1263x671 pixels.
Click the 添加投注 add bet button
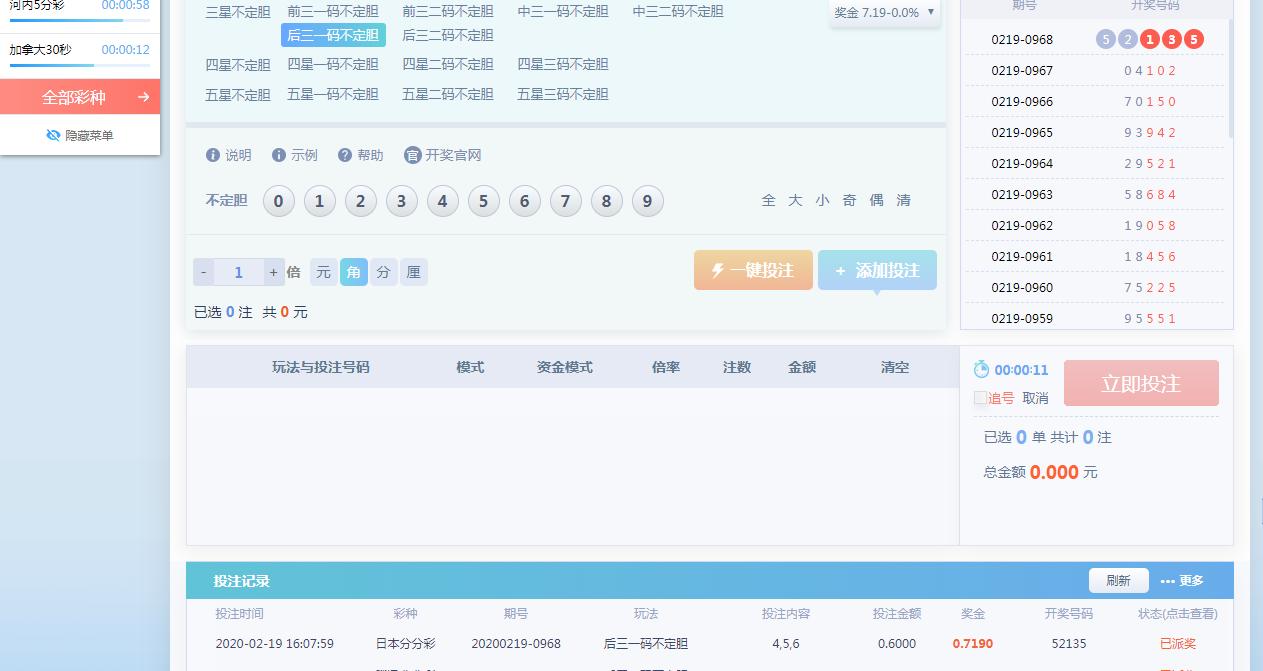(877, 270)
